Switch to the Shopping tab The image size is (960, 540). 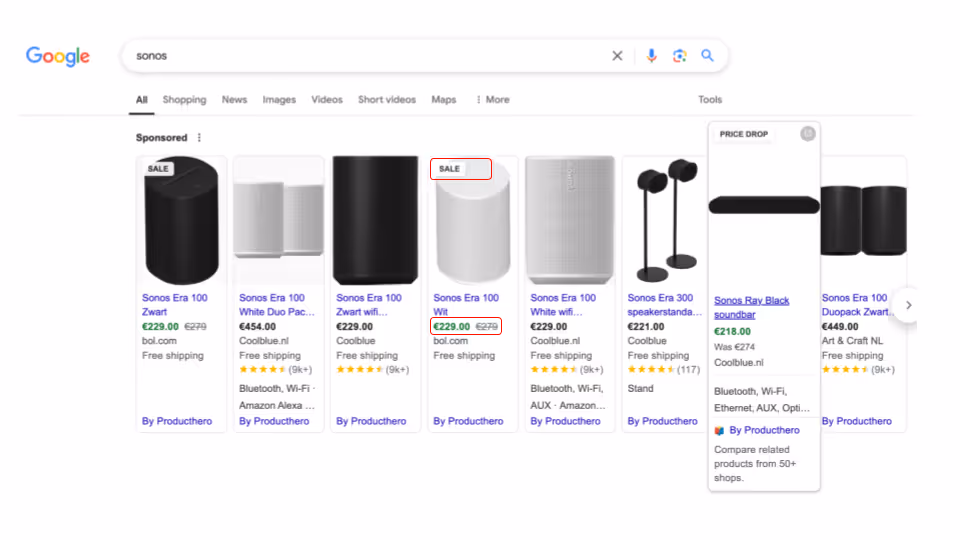coord(184,100)
